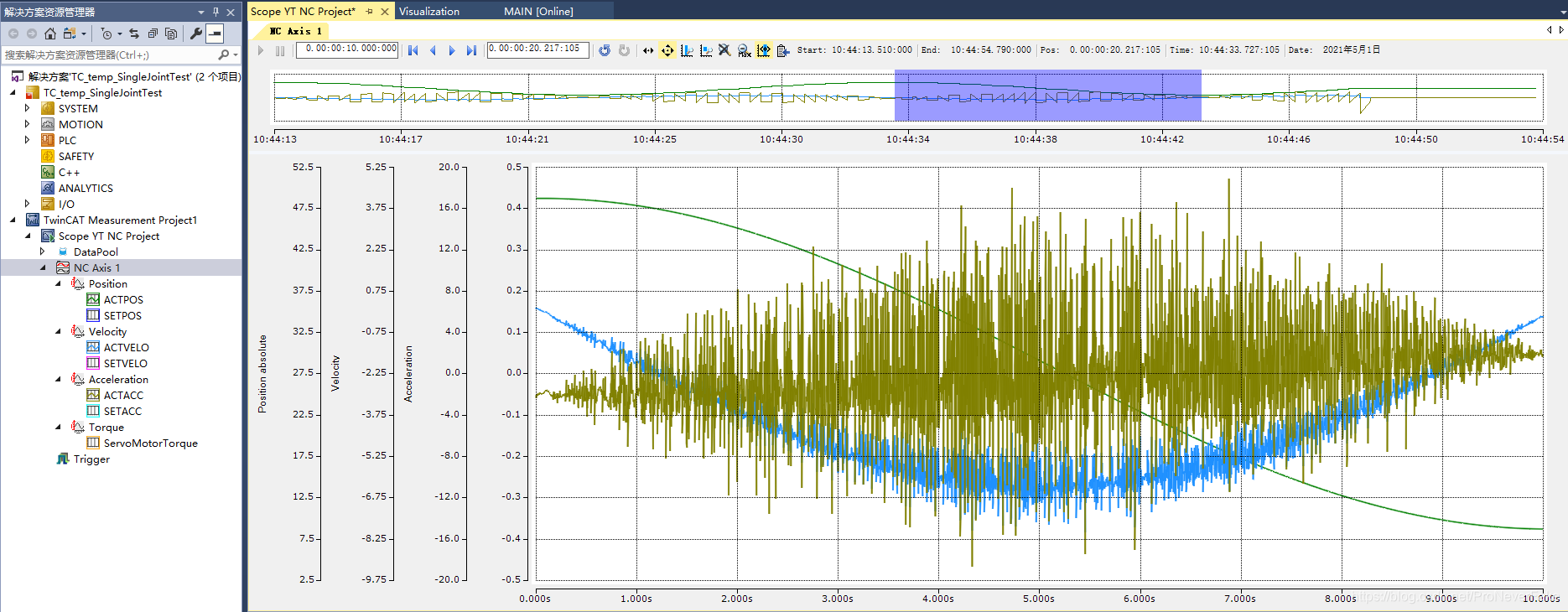Click the Collapse All icon
Image resolution: width=1568 pixels, height=612 pixels.
(x=153, y=34)
